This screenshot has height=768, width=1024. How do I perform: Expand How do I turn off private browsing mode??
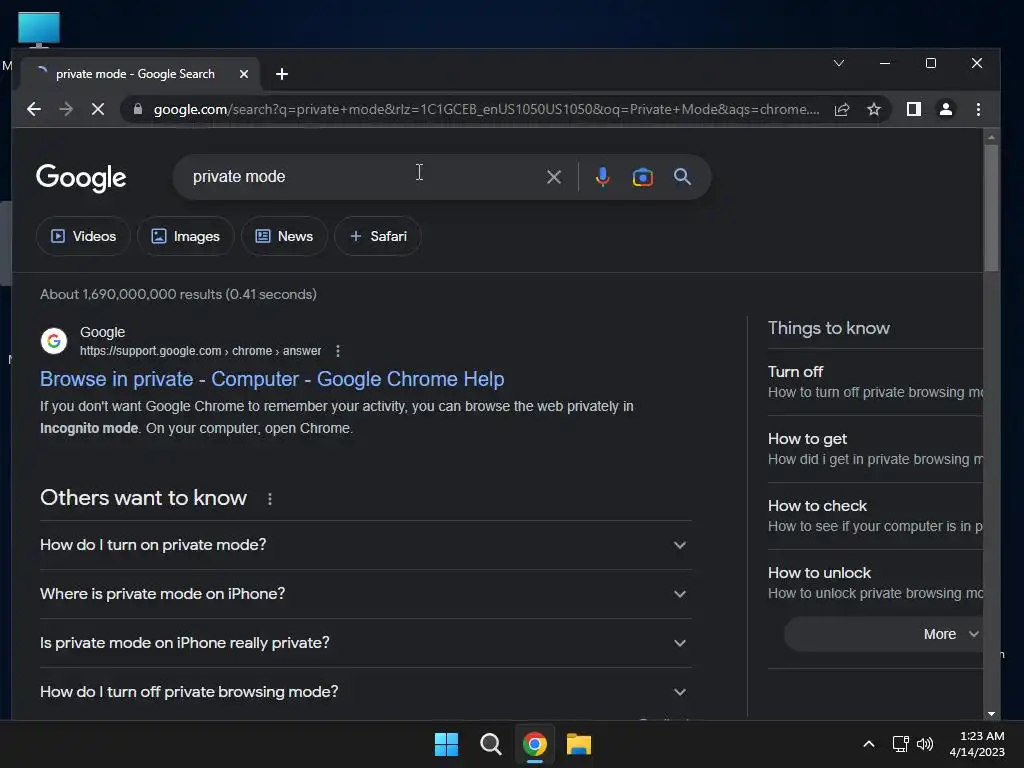(x=366, y=692)
